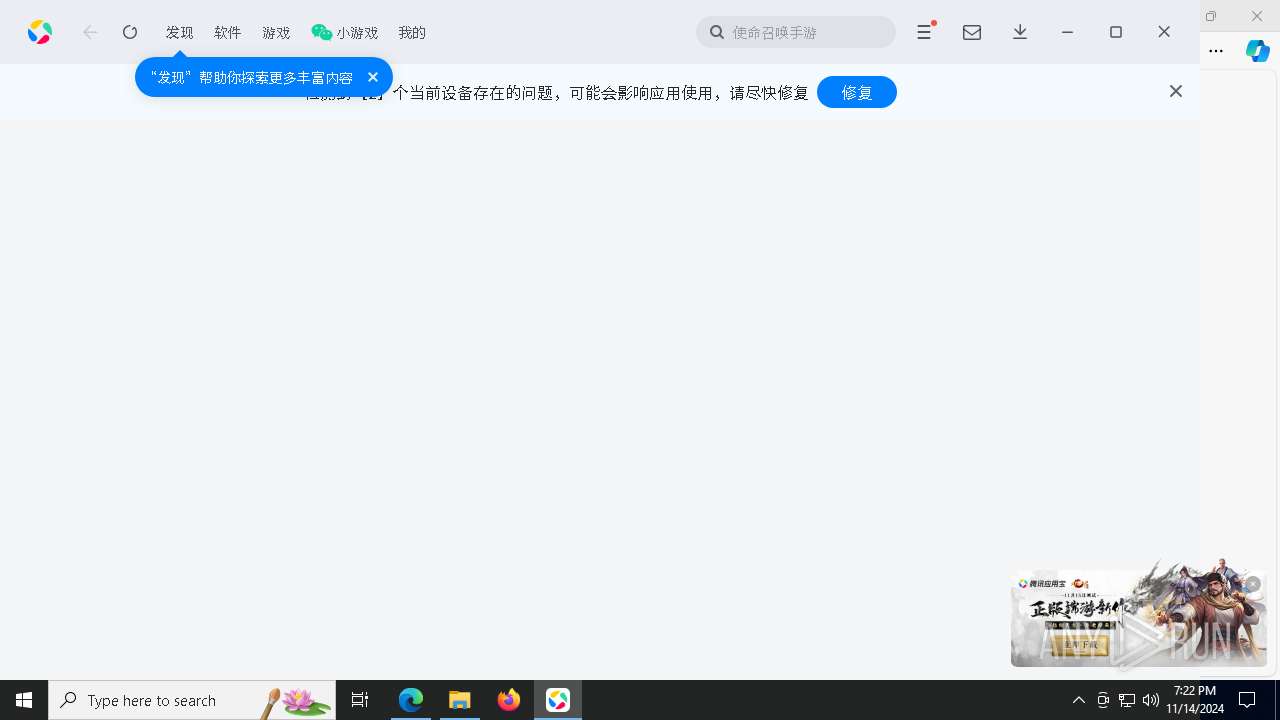Dismiss the 发现 tooltip bubble
The width and height of the screenshot is (1280, 720).
372,77
